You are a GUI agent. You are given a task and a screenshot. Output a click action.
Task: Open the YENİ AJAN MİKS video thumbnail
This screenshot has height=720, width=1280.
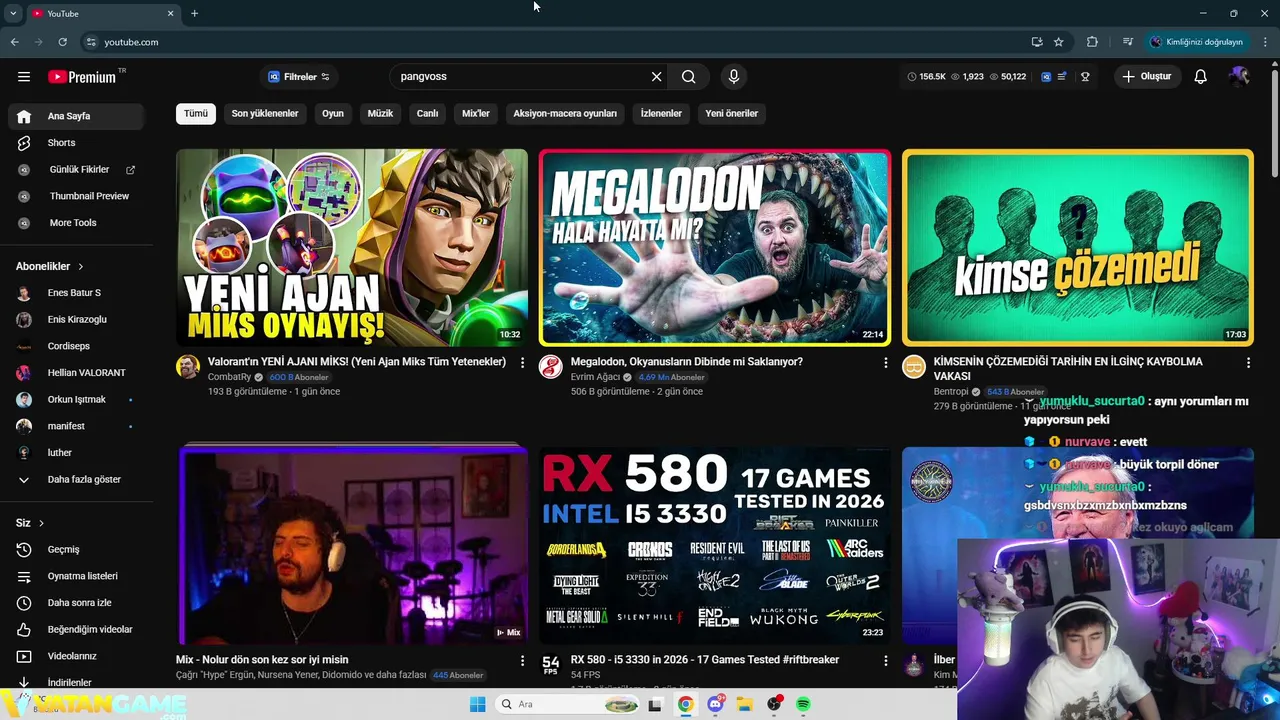[x=352, y=248]
